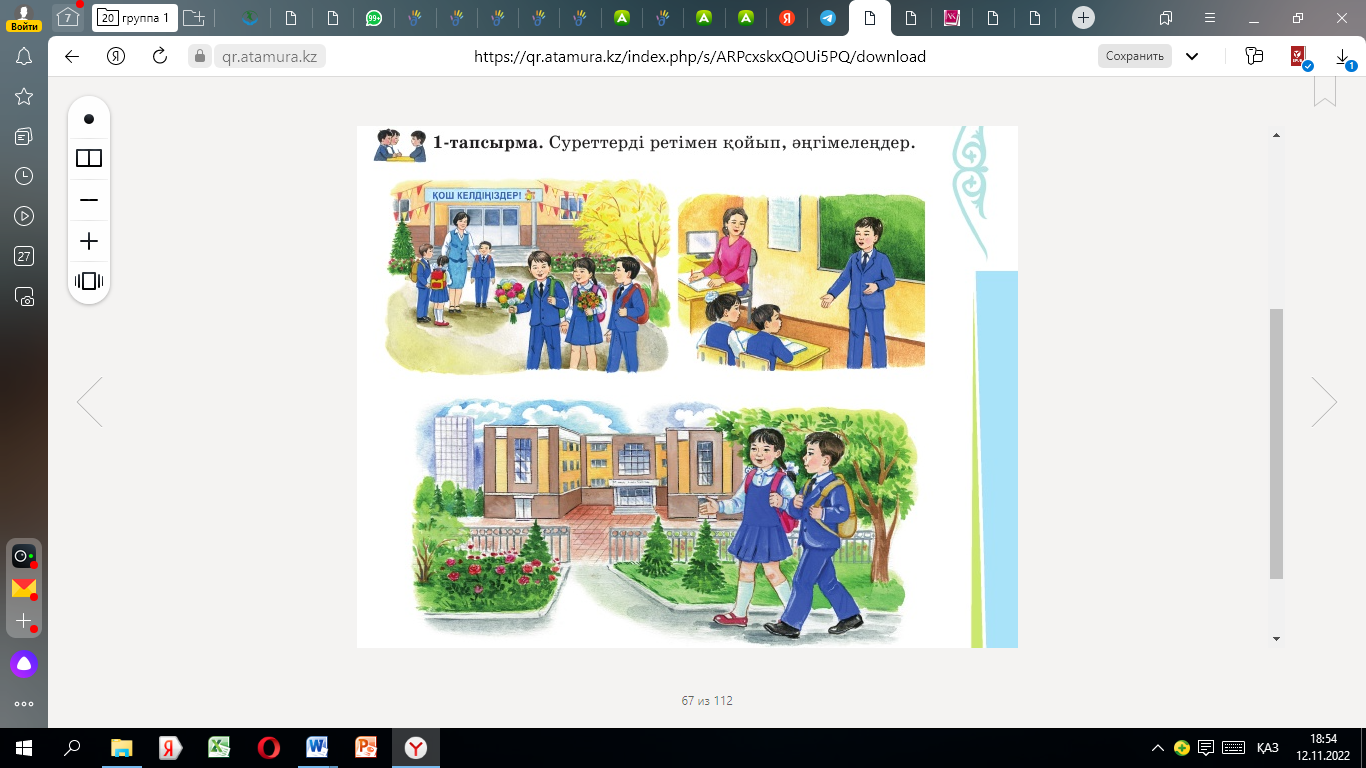Create a new tab group with the folder-plus icon

tap(194, 18)
